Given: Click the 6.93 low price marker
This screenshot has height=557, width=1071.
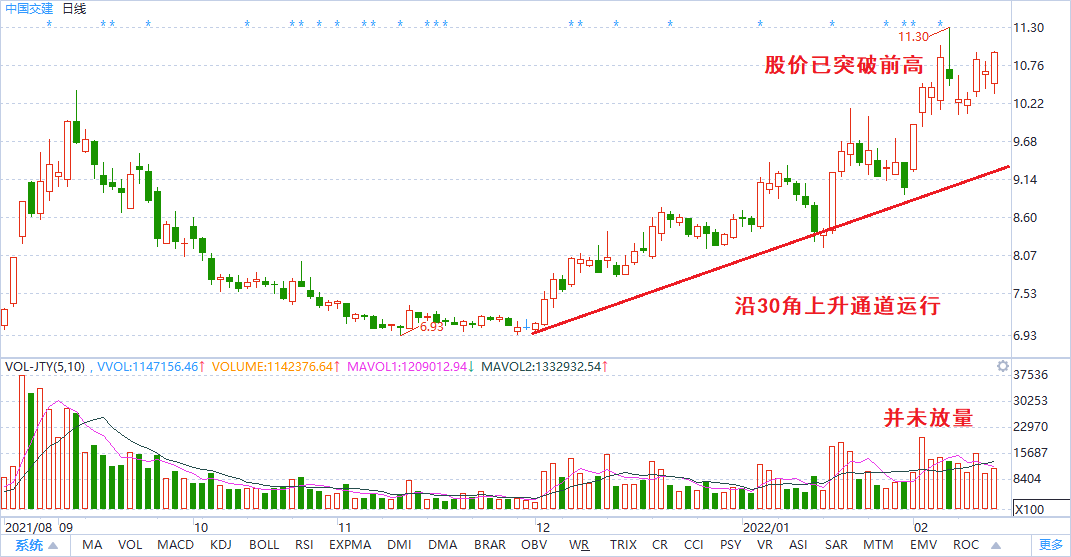Looking at the screenshot, I should coord(432,327).
